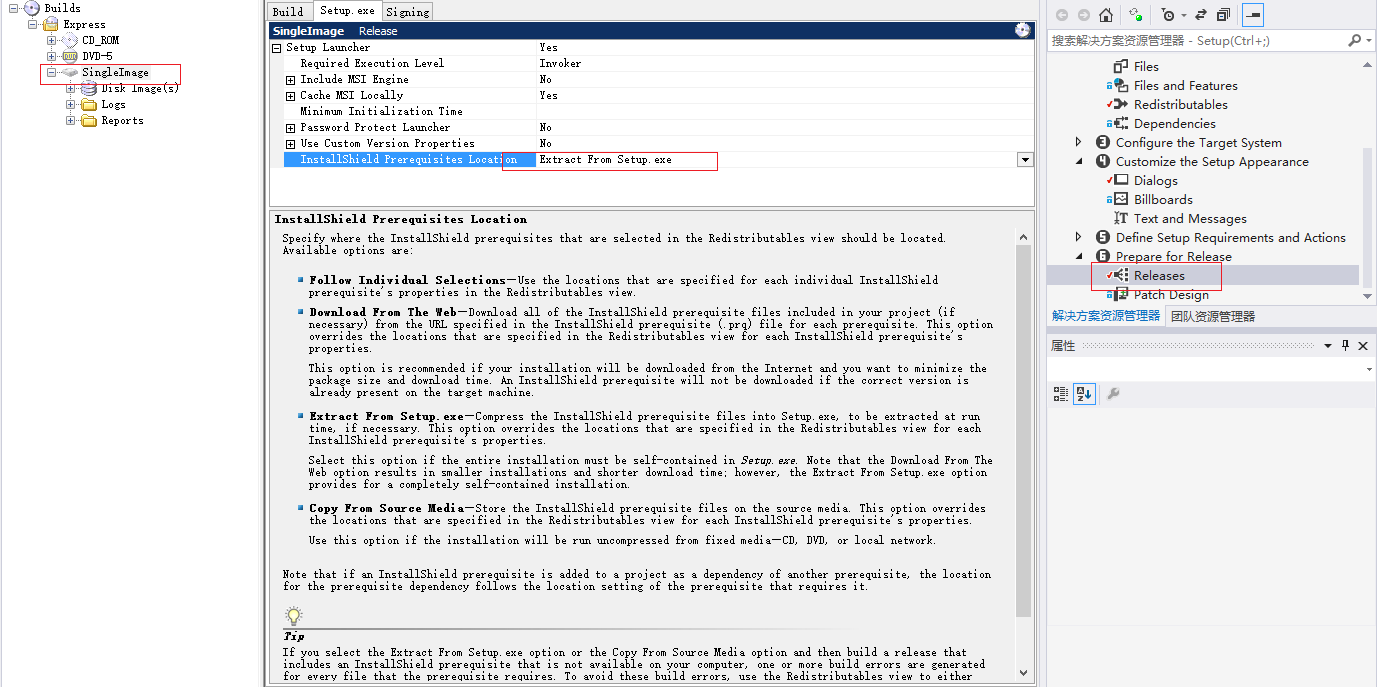Image resolution: width=1377 pixels, height=687 pixels.
Task: Click the double-arrow Sync views icon
Action: pos(1200,14)
